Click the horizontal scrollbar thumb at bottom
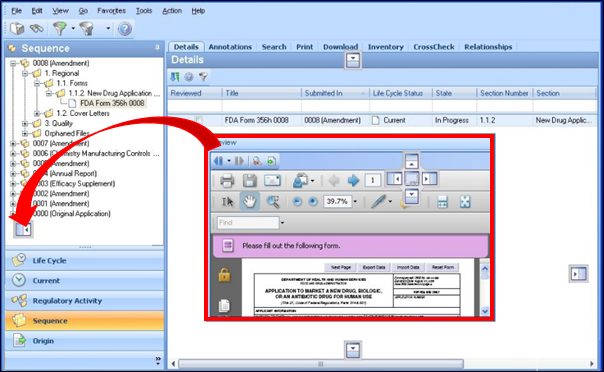The image size is (604, 372). (x=320, y=364)
